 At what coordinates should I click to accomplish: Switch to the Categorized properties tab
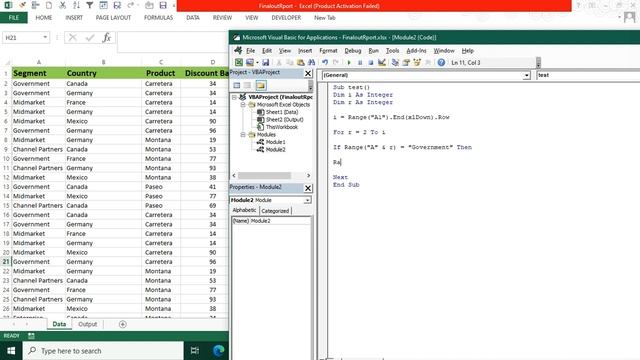coord(275,211)
